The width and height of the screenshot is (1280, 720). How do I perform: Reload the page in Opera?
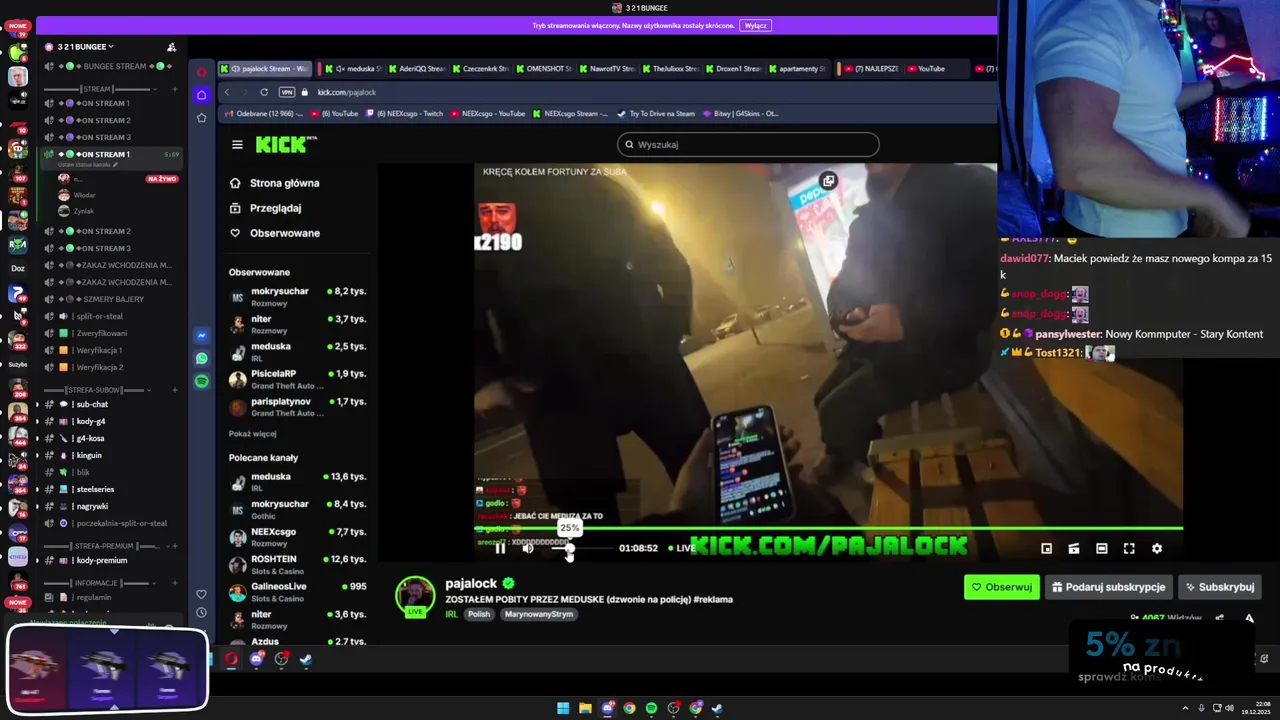pos(264,92)
